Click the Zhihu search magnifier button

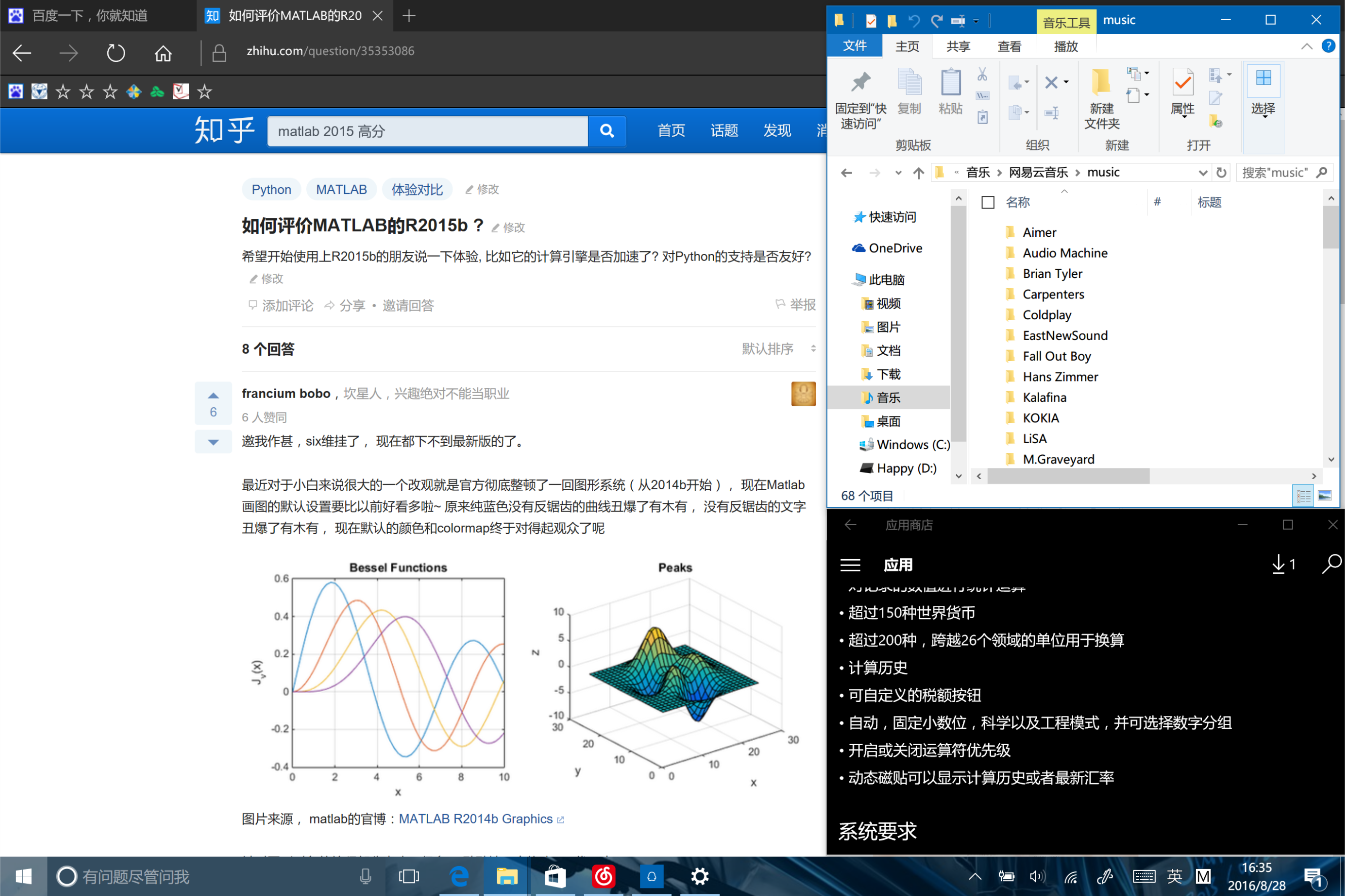click(x=606, y=132)
